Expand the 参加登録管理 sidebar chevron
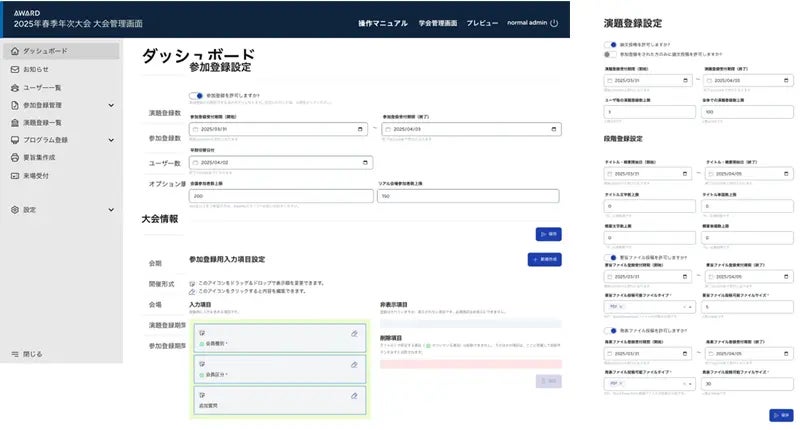The height and width of the screenshot is (430, 800). point(111,105)
